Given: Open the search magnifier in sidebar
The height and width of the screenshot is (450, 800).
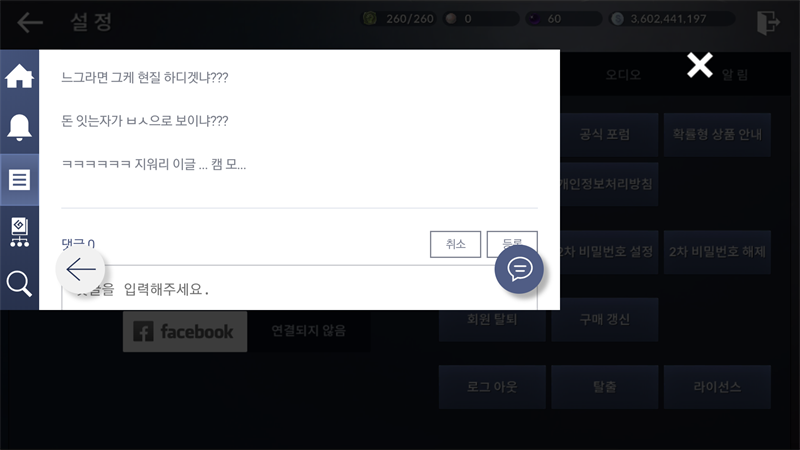Looking at the screenshot, I should [x=19, y=284].
